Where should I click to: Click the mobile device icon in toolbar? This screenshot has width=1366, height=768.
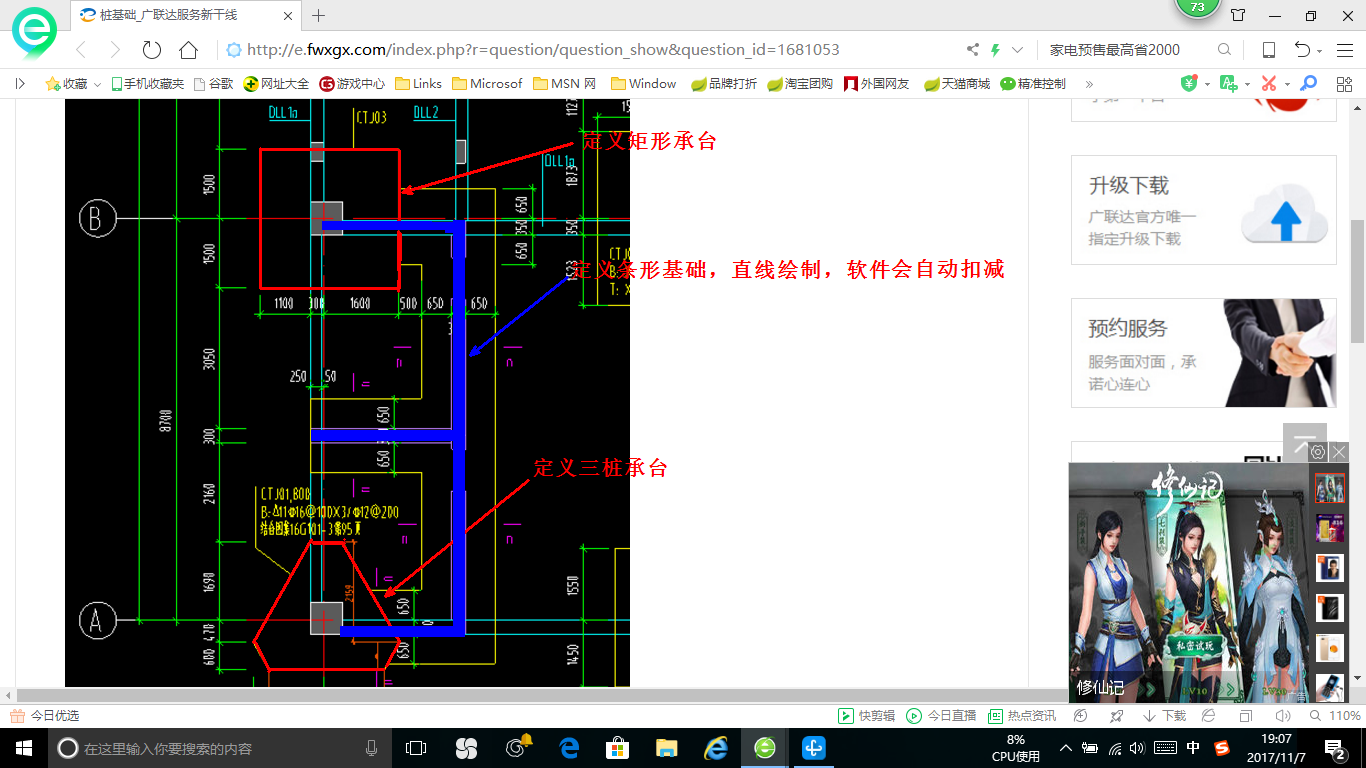click(1268, 49)
